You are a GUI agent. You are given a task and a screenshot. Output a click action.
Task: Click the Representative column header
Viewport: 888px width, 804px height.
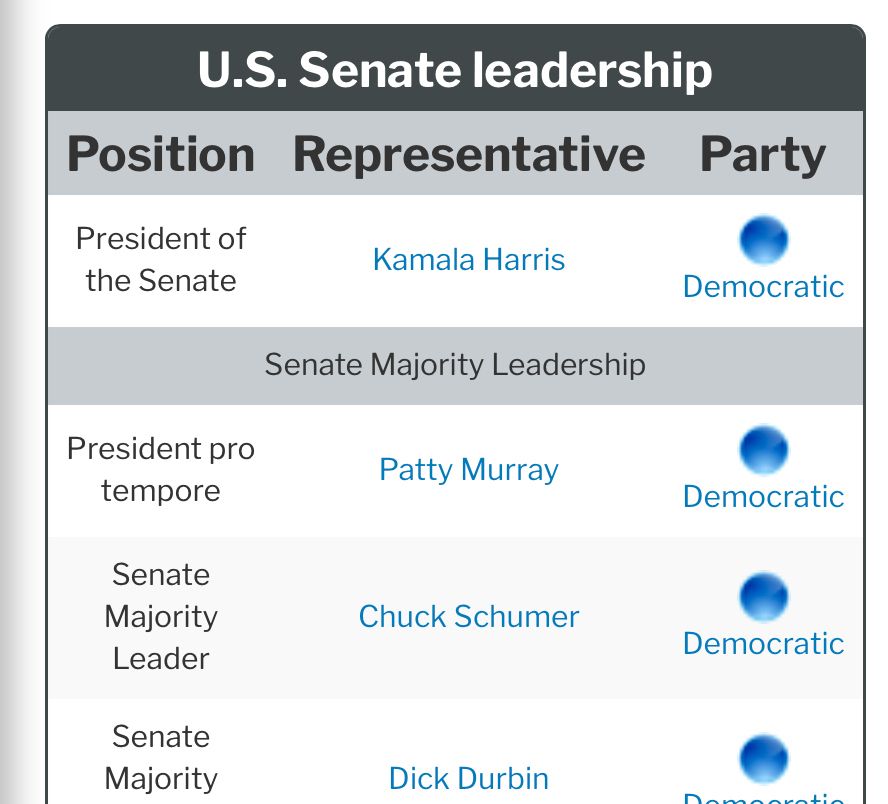pyautogui.click(x=469, y=155)
